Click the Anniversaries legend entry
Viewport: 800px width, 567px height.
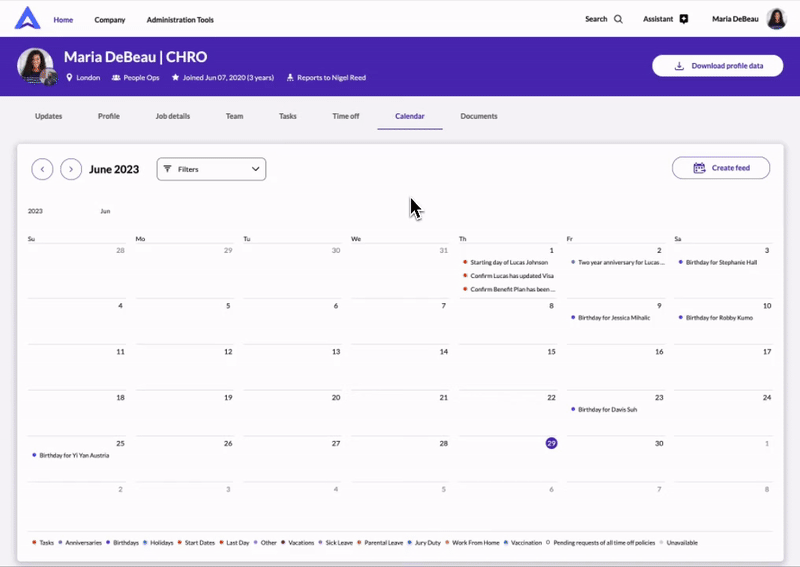(x=80, y=543)
